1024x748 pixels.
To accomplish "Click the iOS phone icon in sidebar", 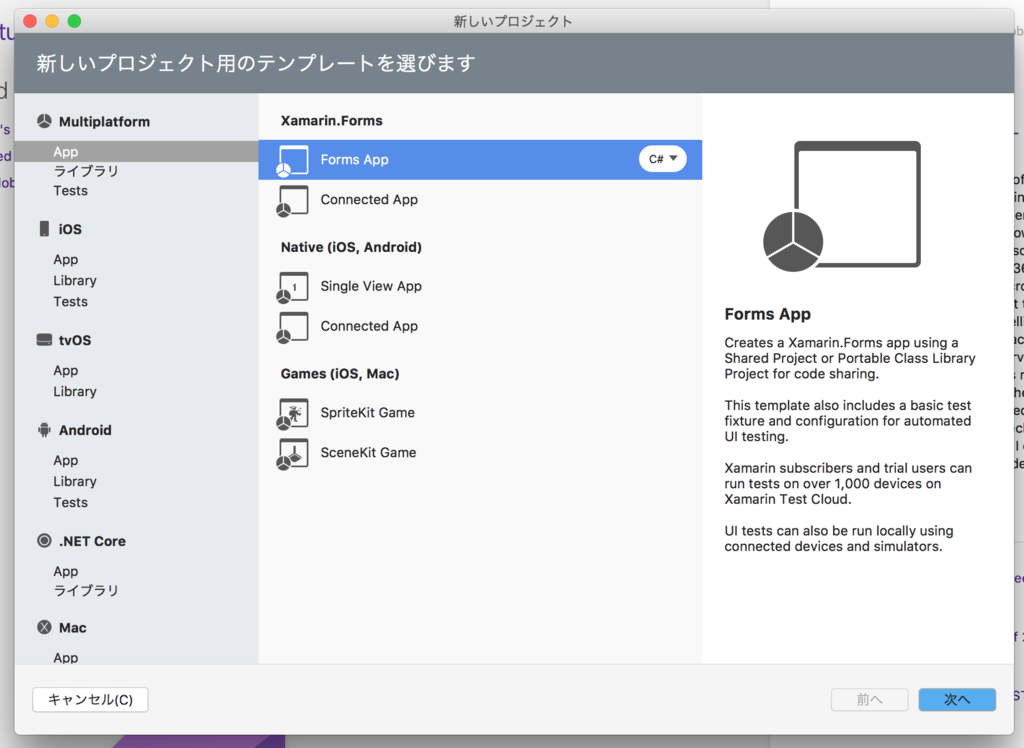I will coord(44,229).
